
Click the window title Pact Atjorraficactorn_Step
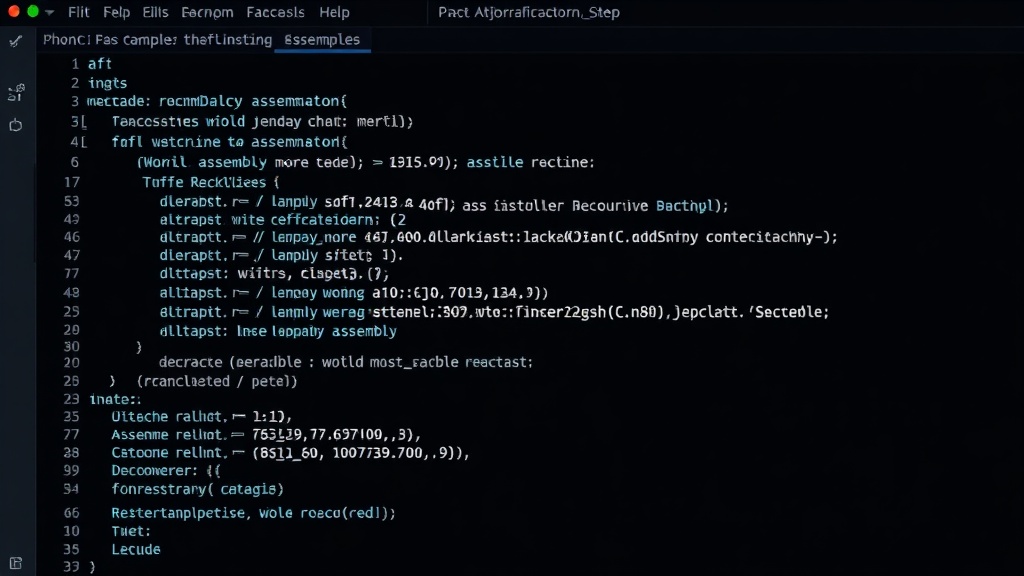point(528,12)
